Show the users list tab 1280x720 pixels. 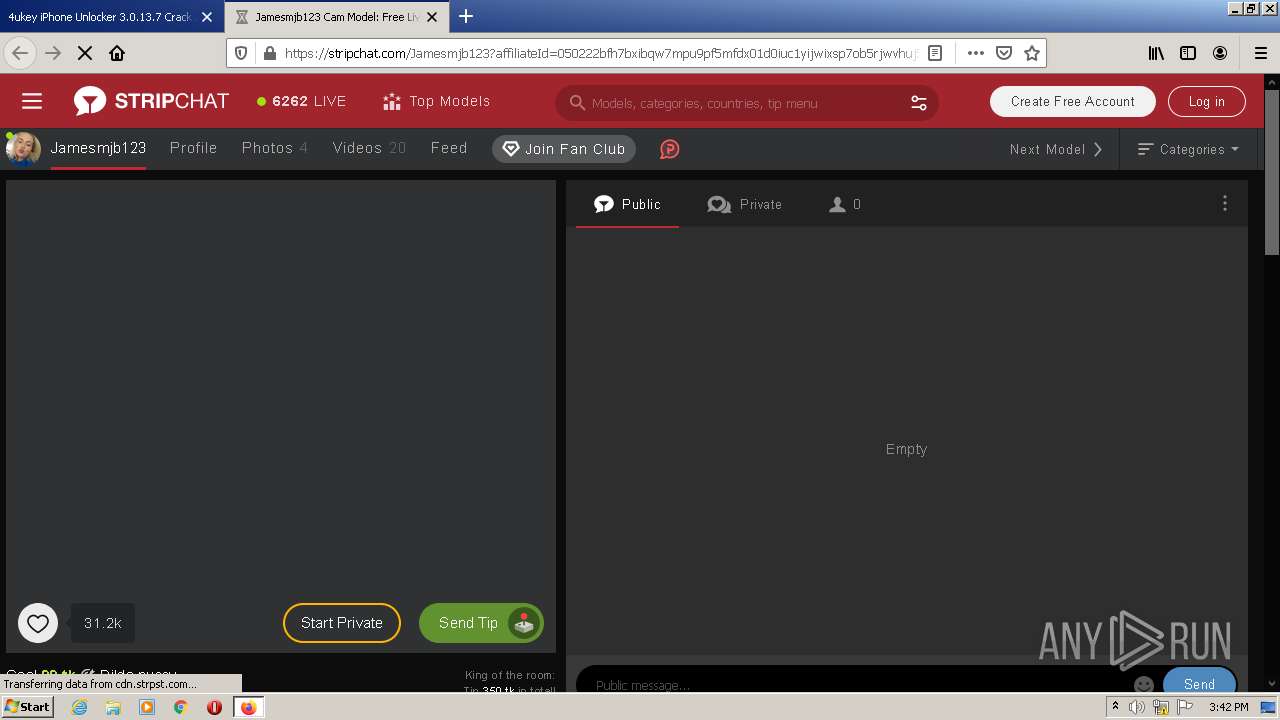(x=845, y=204)
